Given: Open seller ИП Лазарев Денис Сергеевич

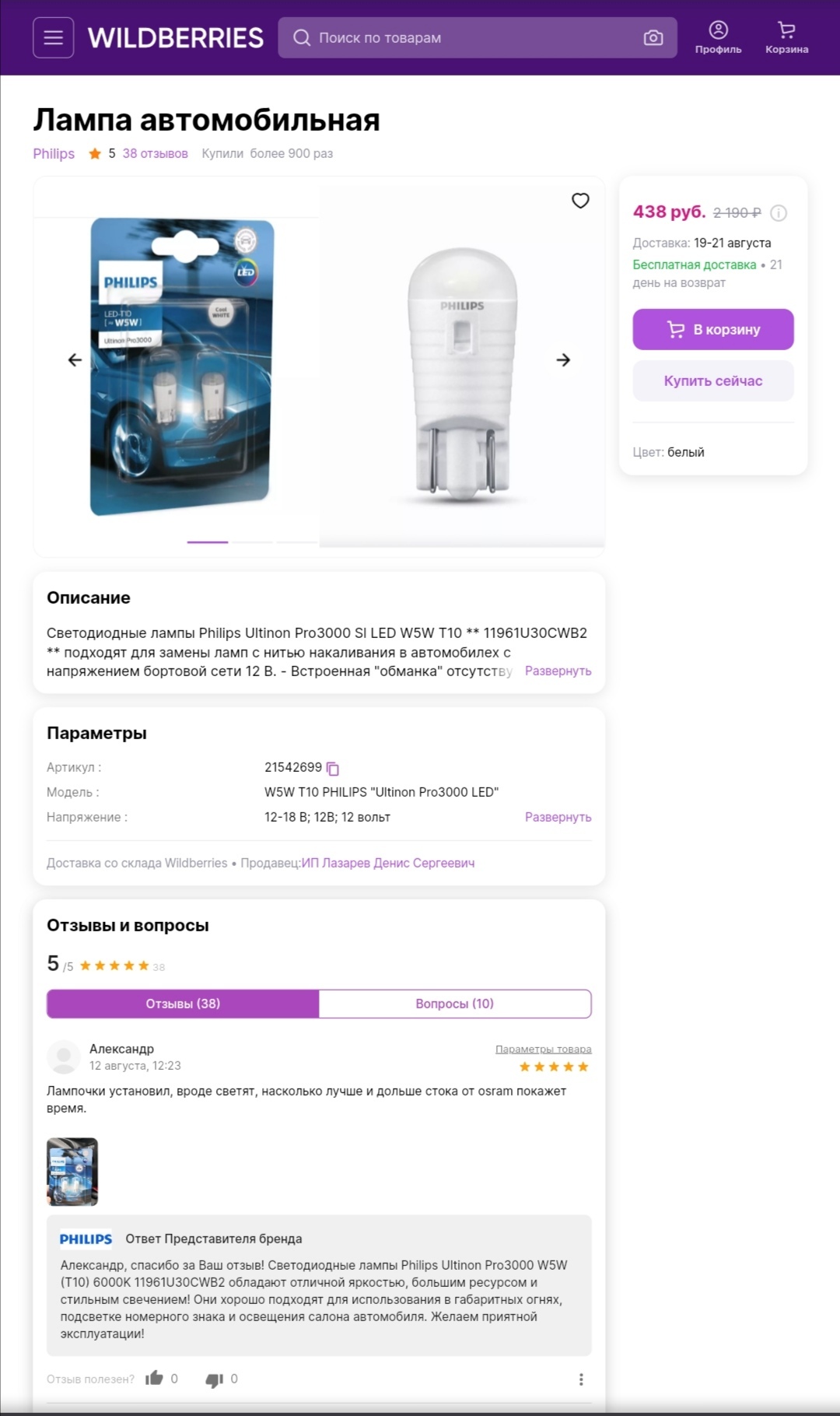Looking at the screenshot, I should (388, 863).
